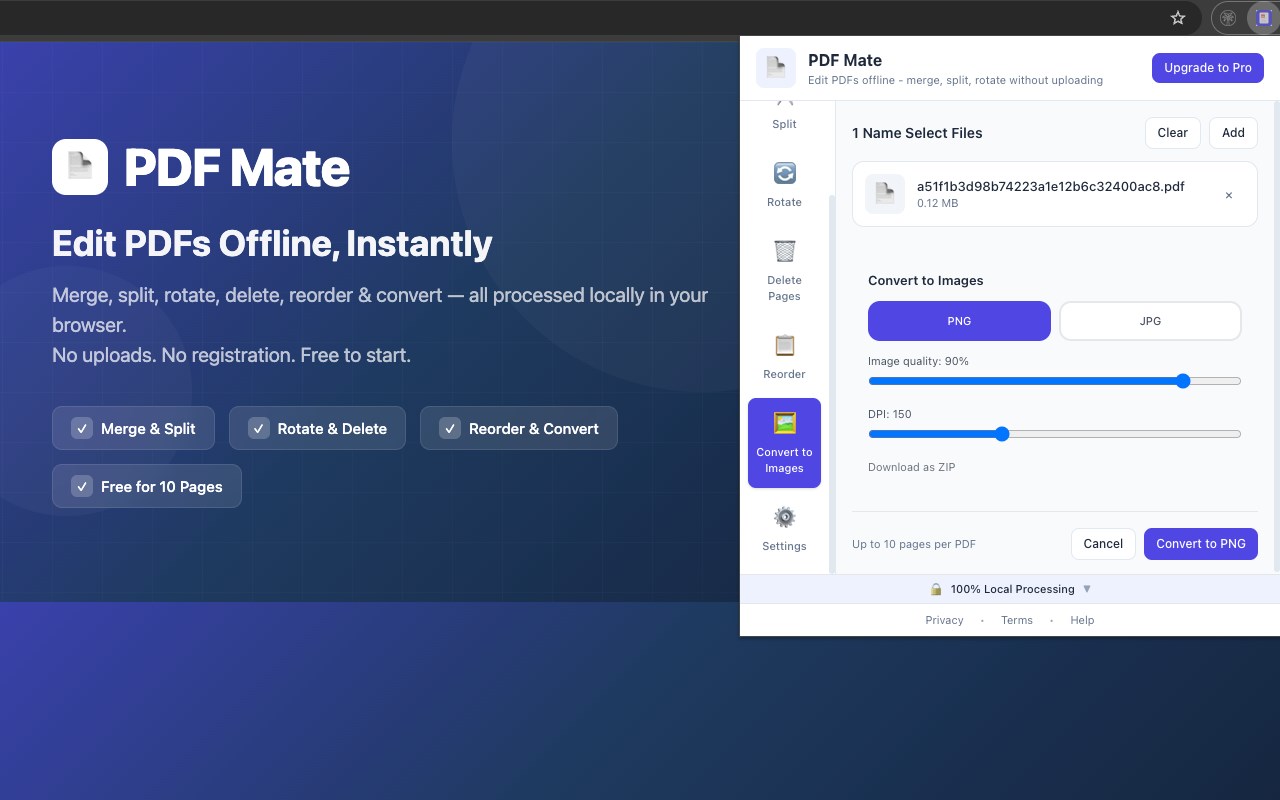1280x800 pixels.
Task: Open the Rotate tool in sidebar
Action: (784, 185)
